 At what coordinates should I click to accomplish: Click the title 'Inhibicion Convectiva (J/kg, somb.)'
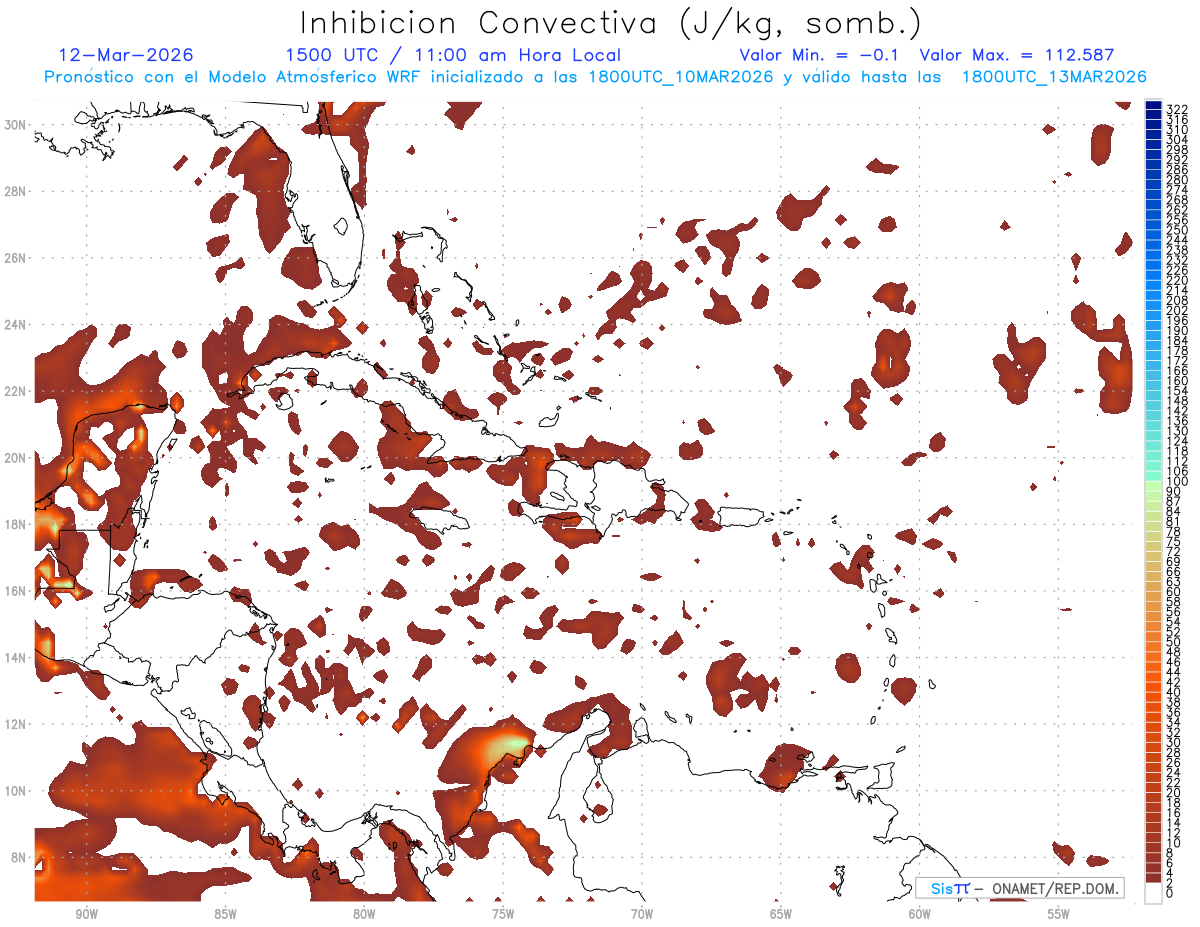coord(611,23)
